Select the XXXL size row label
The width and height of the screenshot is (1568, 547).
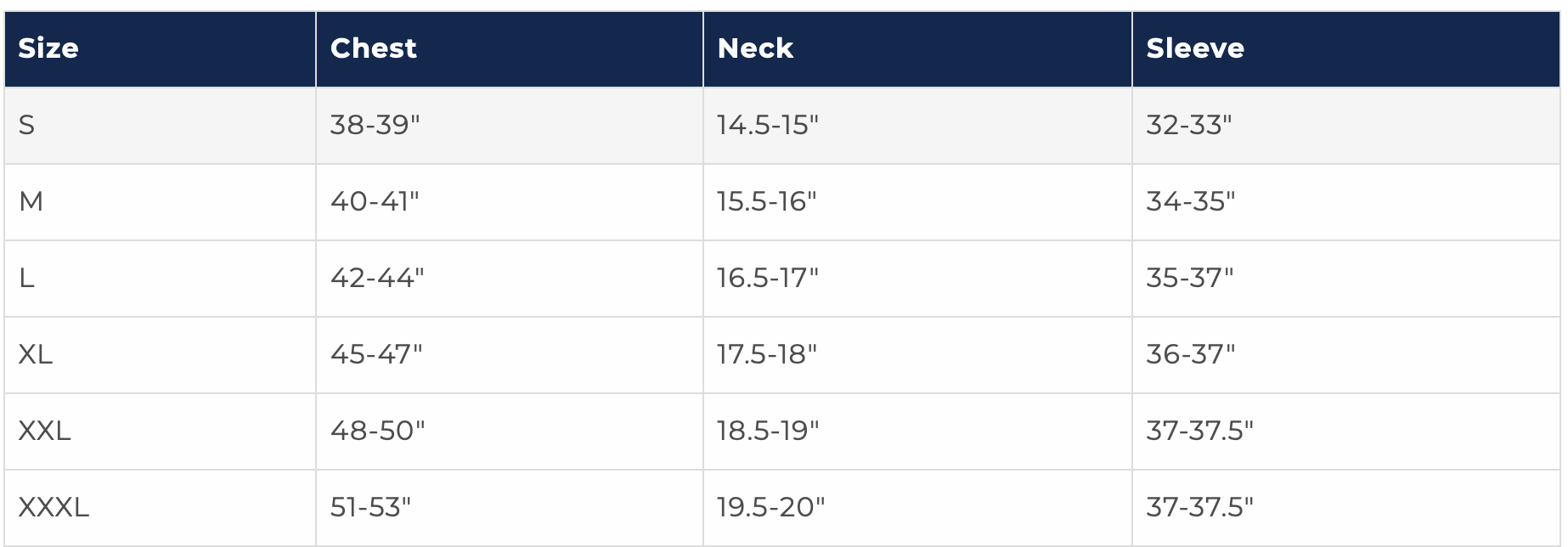[x=54, y=507]
